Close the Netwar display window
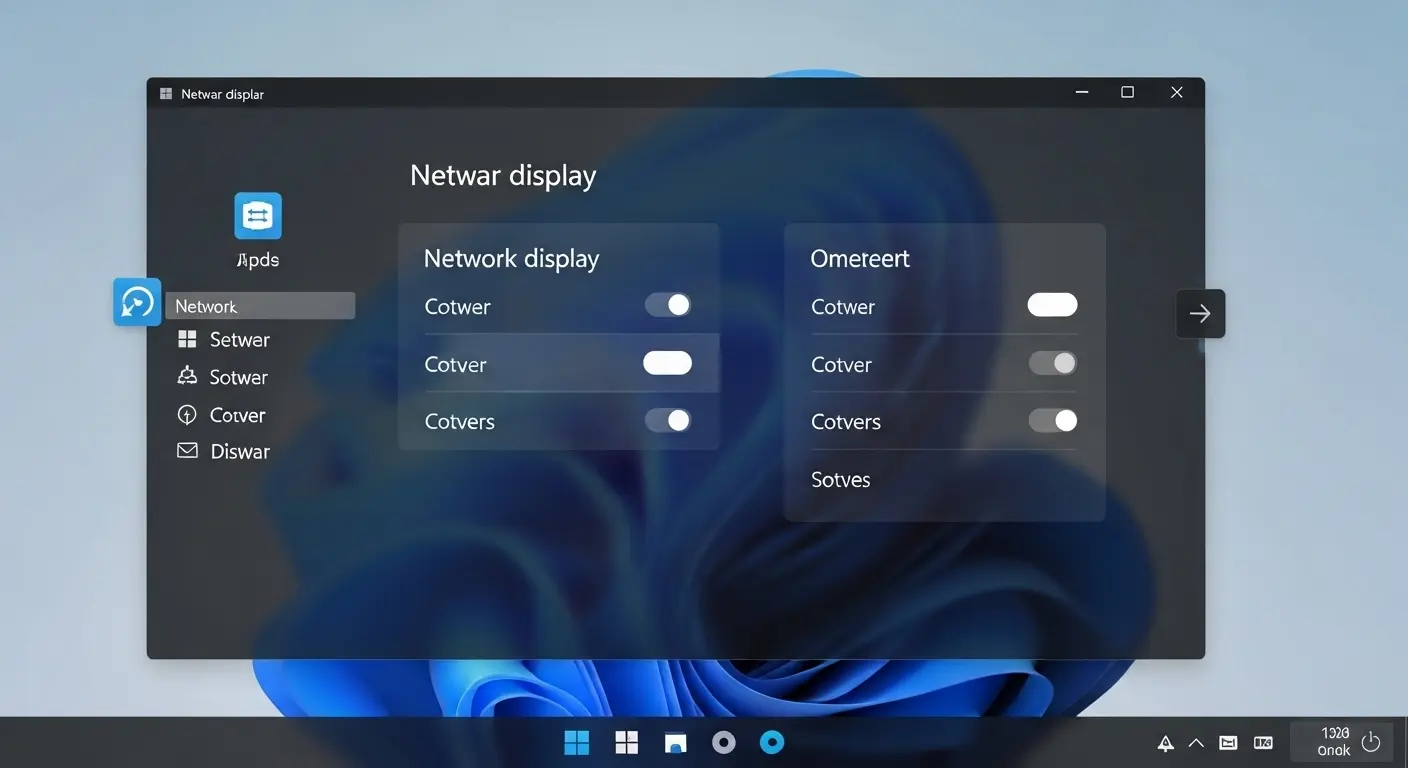The width and height of the screenshot is (1408, 768). click(1177, 92)
